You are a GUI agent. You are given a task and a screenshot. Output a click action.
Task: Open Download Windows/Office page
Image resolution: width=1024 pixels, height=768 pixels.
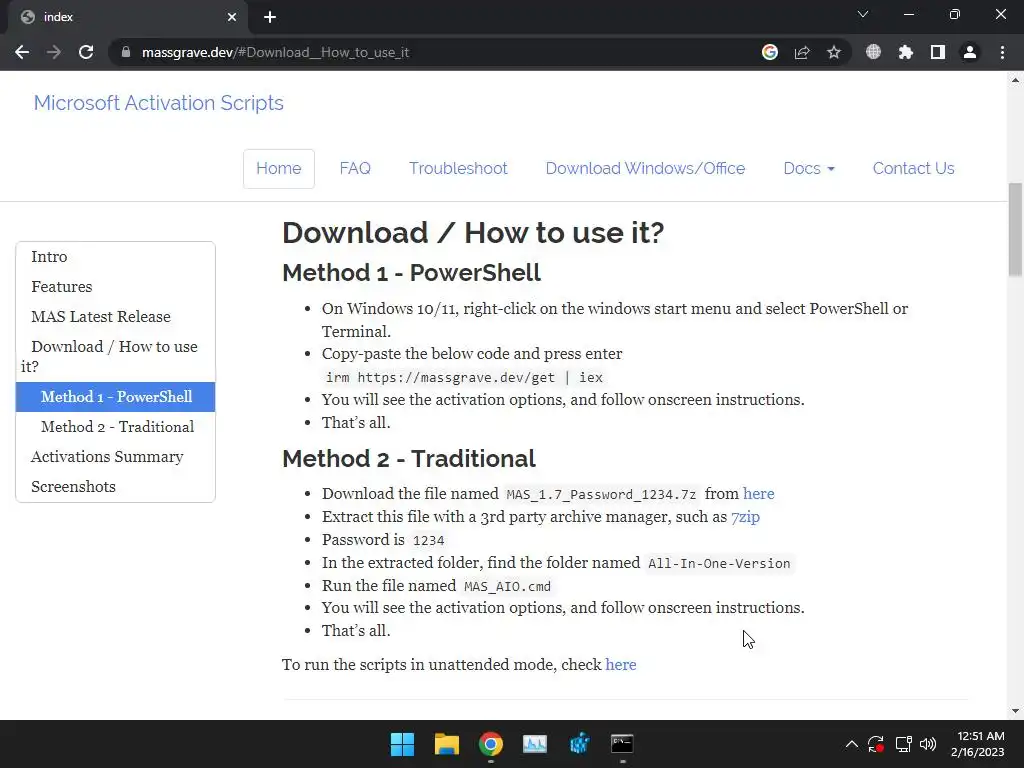tap(645, 168)
